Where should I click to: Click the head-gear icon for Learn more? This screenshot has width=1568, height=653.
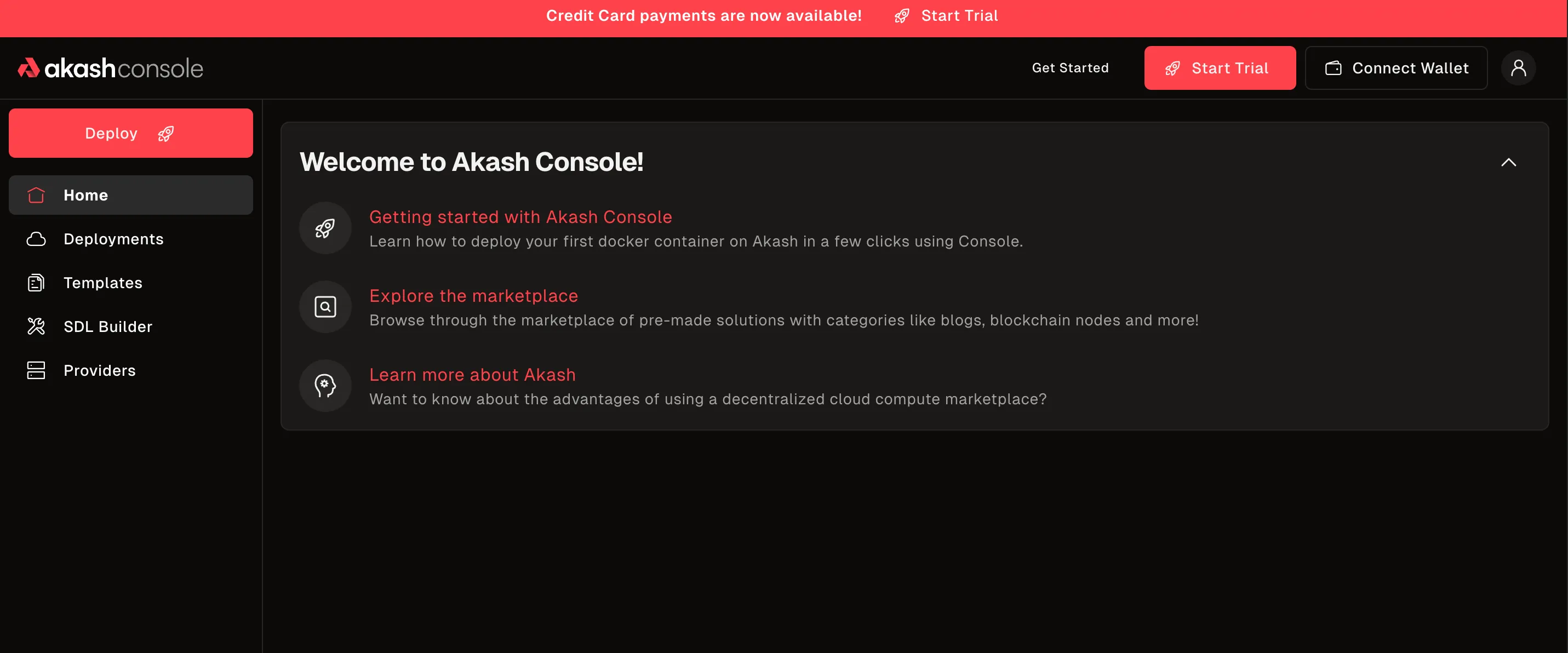pyautogui.click(x=325, y=386)
